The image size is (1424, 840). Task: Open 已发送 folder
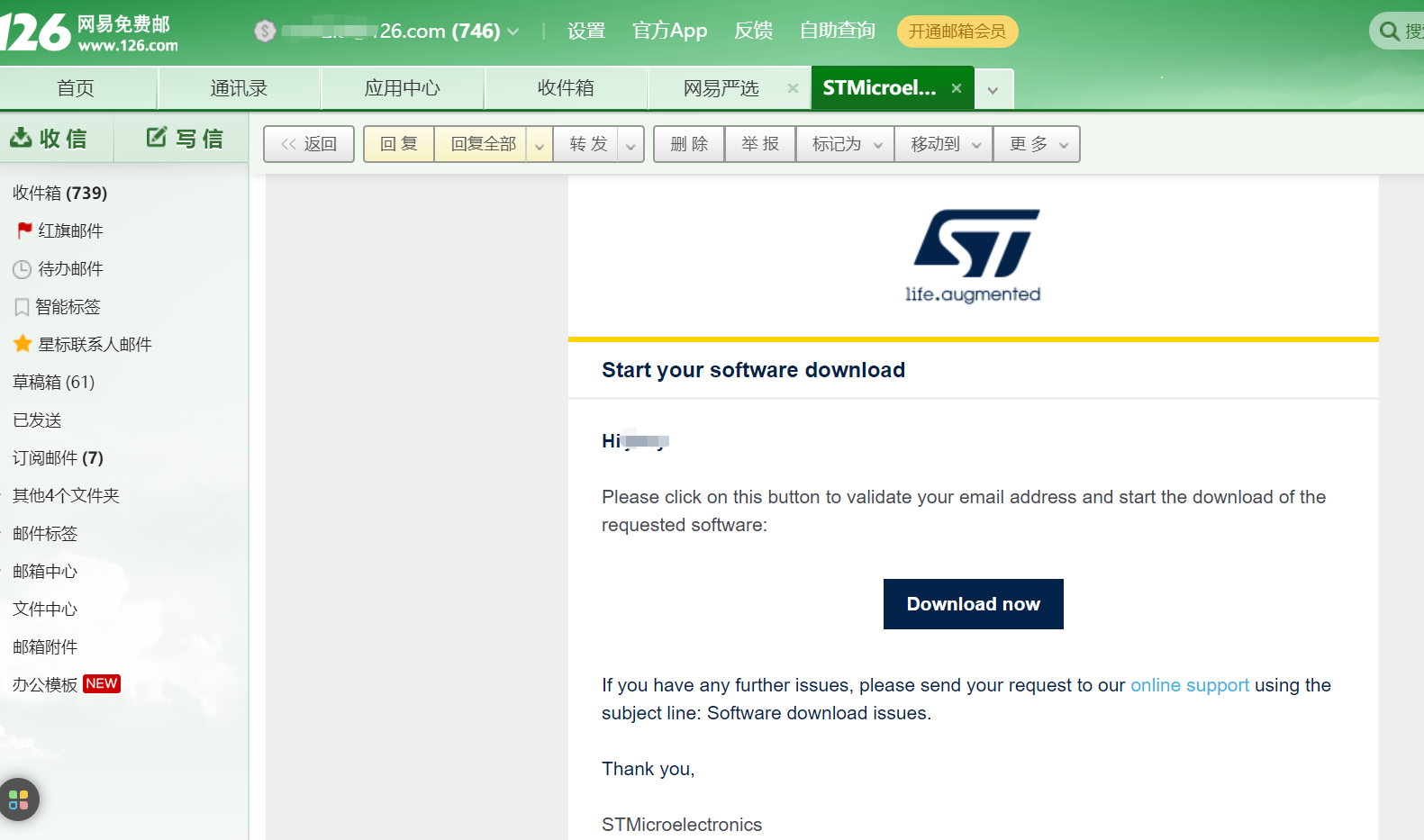point(38,420)
